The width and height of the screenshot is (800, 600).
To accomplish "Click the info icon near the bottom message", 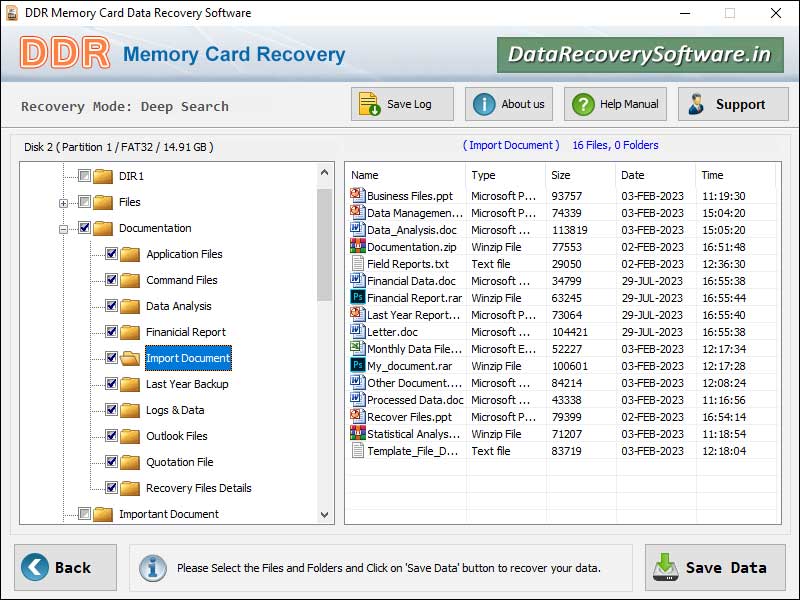I will [x=153, y=567].
